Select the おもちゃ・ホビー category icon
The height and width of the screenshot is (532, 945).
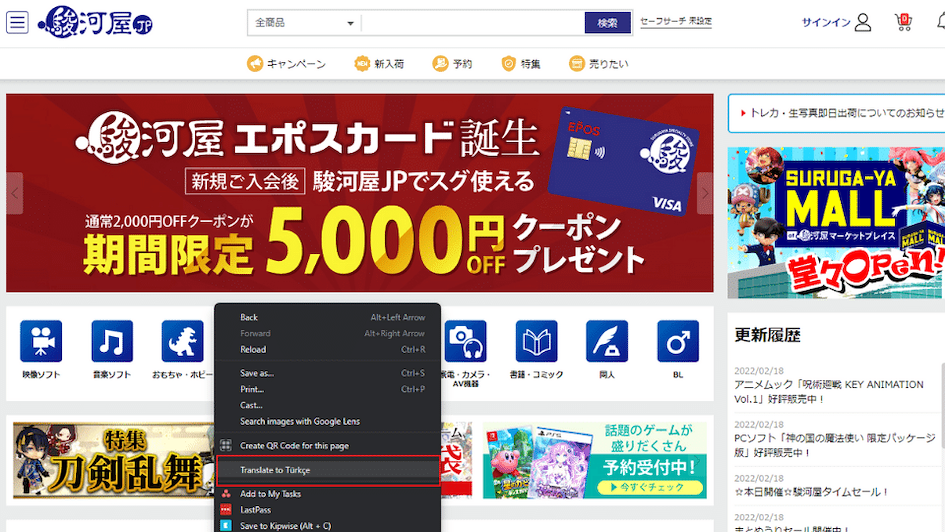(183, 342)
